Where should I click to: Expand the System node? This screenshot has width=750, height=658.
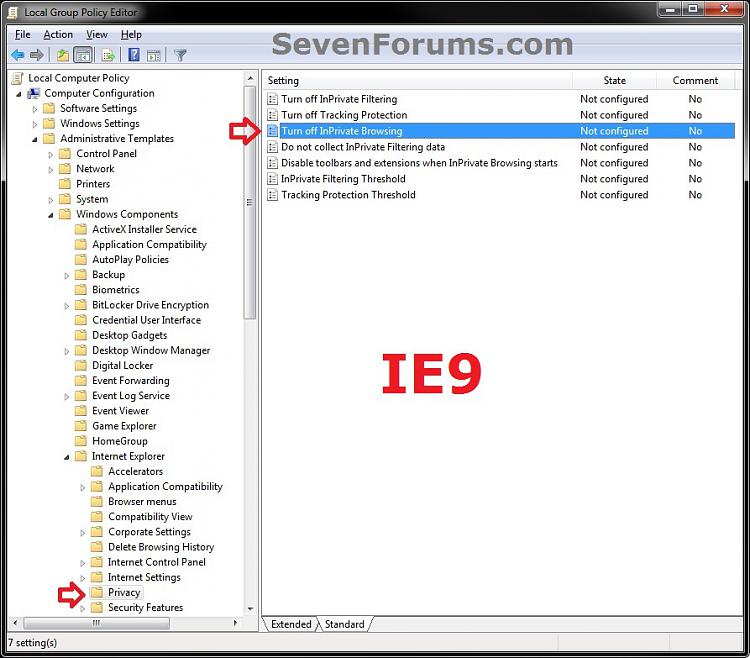click(x=50, y=200)
